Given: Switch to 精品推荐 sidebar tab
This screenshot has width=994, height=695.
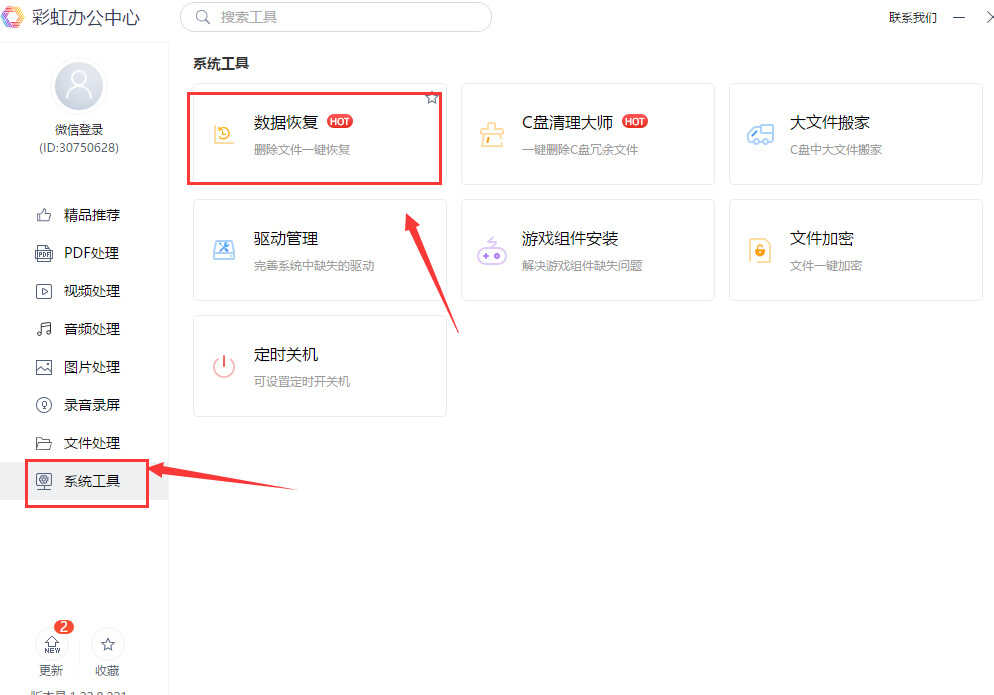Looking at the screenshot, I should coord(91,215).
